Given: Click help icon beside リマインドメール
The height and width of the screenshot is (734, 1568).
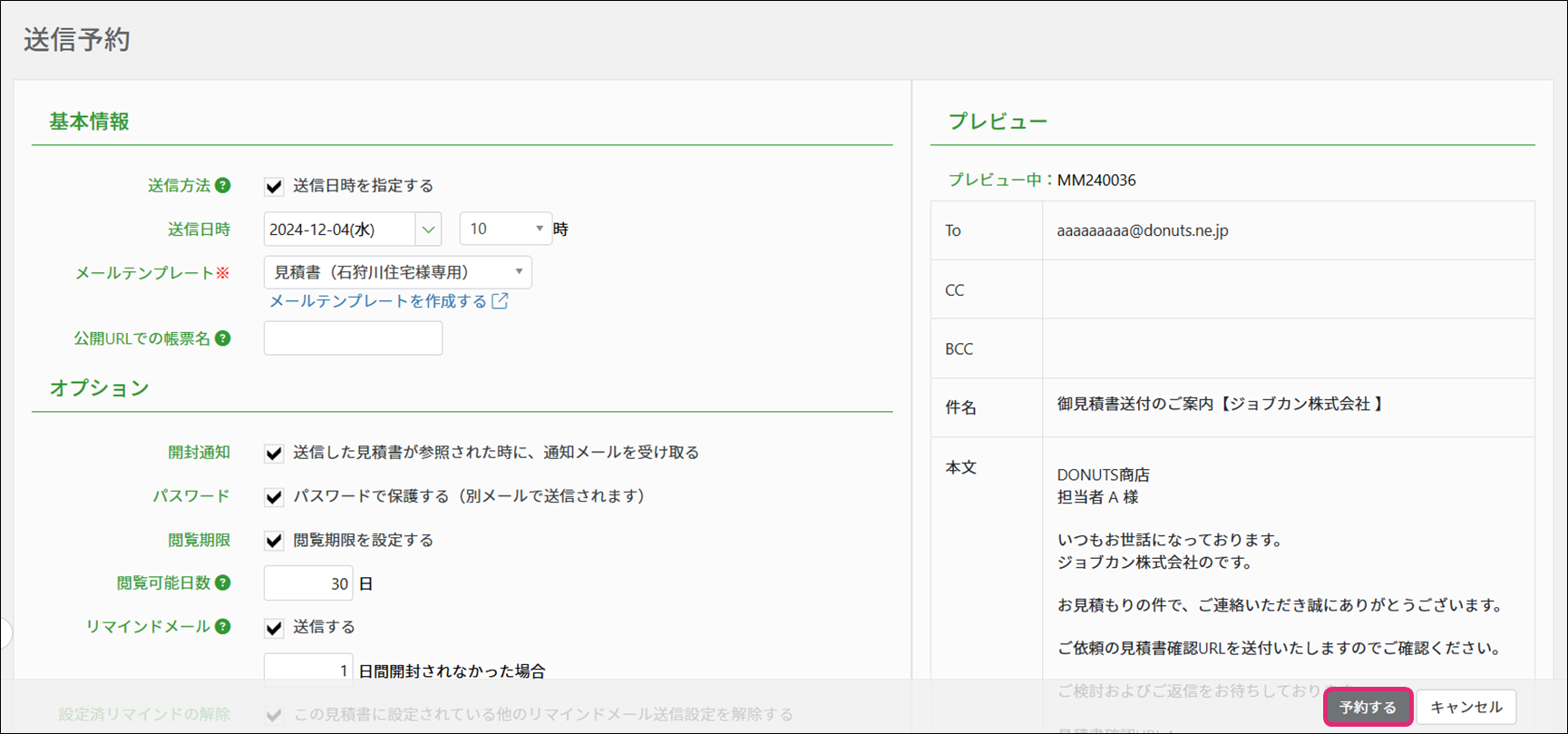Looking at the screenshot, I should pos(222,626).
